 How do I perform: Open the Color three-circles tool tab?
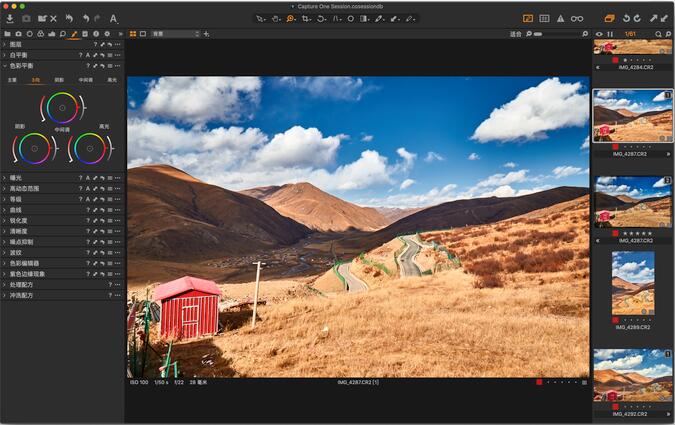40,34
